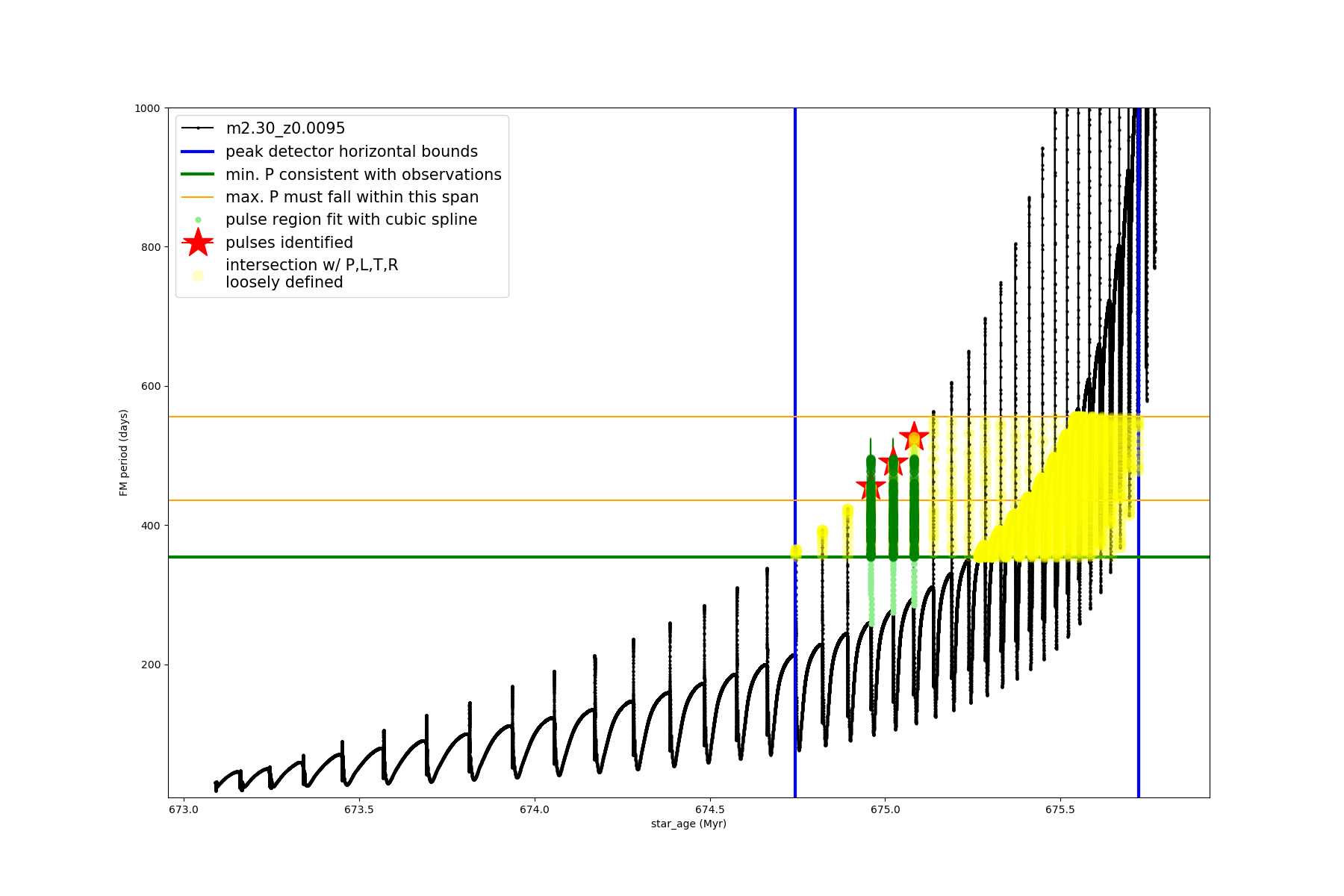This screenshot has width=1344, height=896.
Task: Click the black line sample in the legend
Action: coord(198,128)
